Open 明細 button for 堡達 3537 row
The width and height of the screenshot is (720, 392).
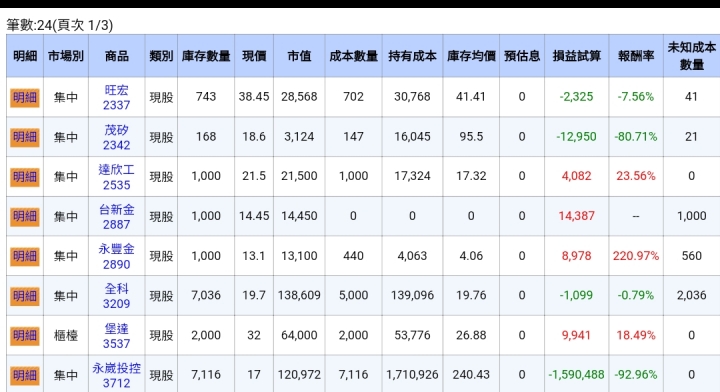click(25, 336)
